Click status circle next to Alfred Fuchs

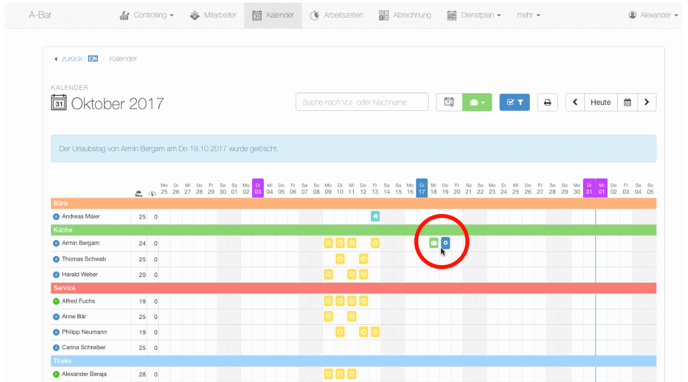coord(56,301)
